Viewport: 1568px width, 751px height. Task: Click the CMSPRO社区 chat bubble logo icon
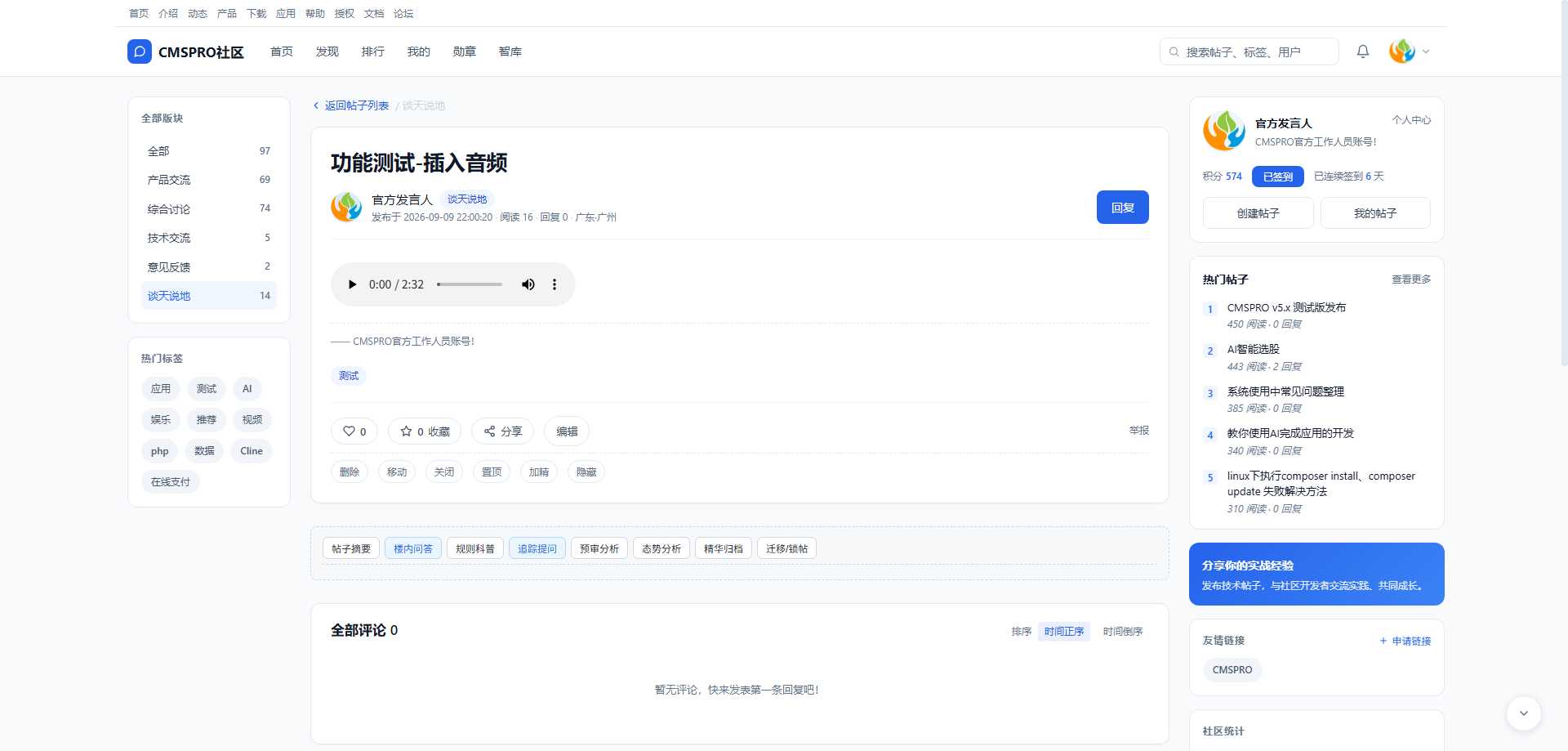tap(140, 51)
